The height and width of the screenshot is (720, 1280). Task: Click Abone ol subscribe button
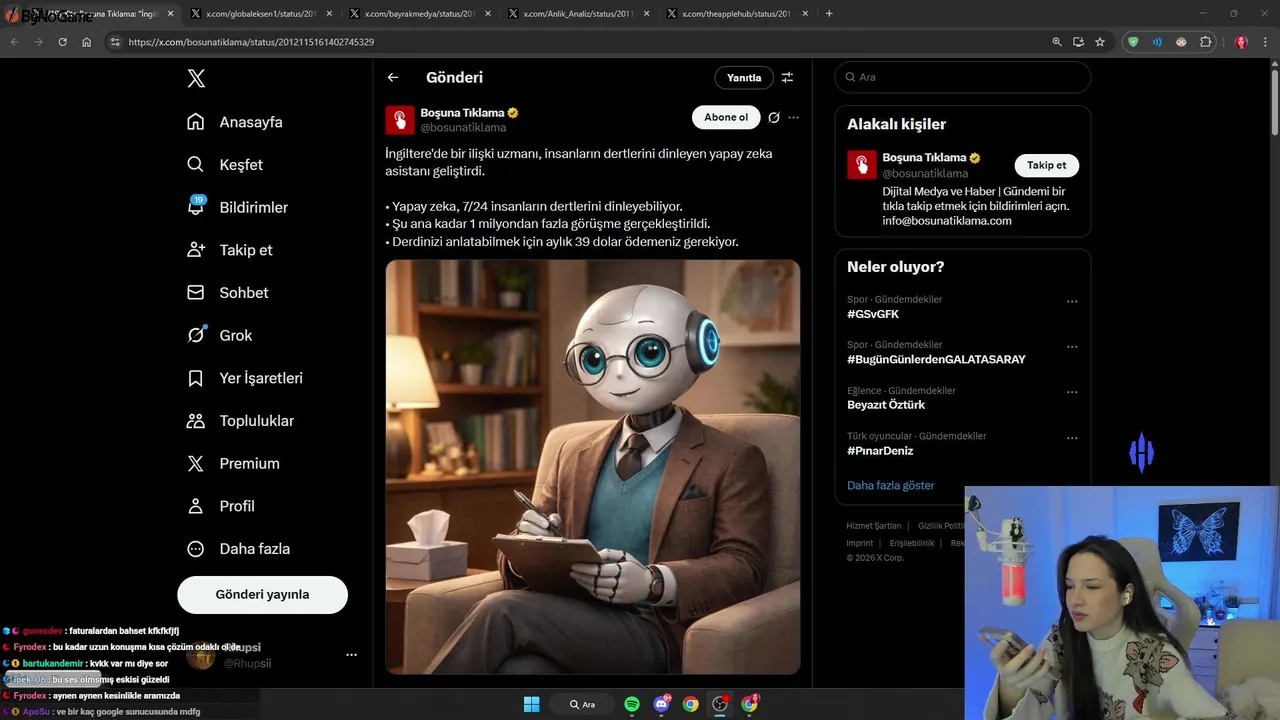click(726, 117)
